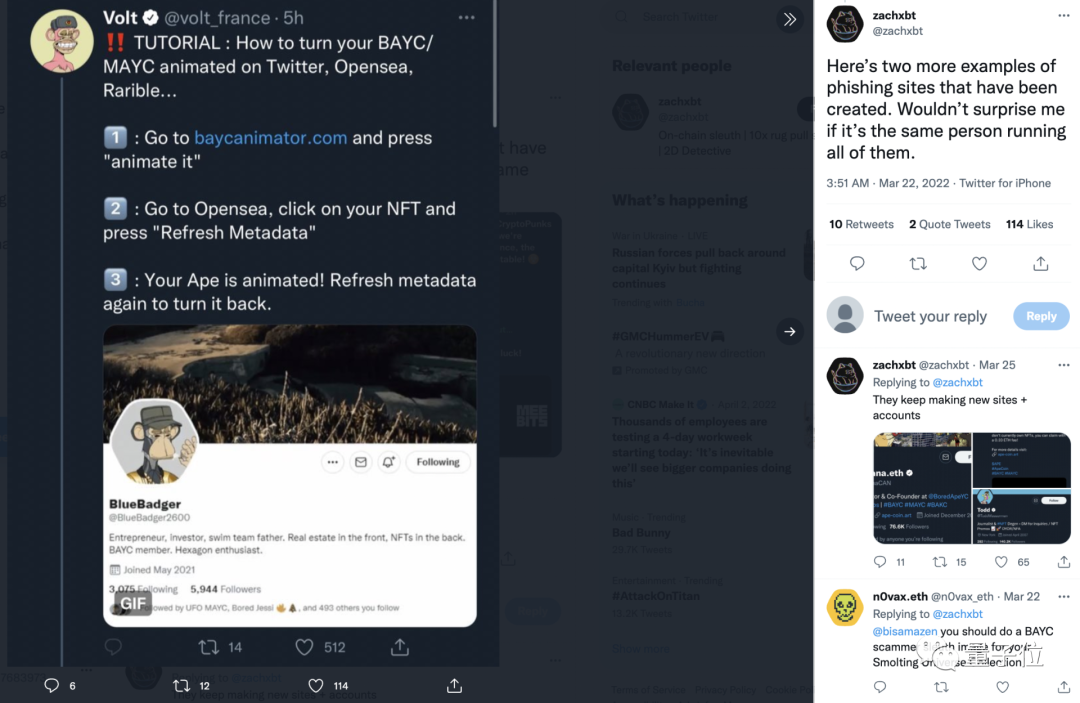
Task: Retweet zachxbt's main tweet in right panel
Action: [918, 263]
